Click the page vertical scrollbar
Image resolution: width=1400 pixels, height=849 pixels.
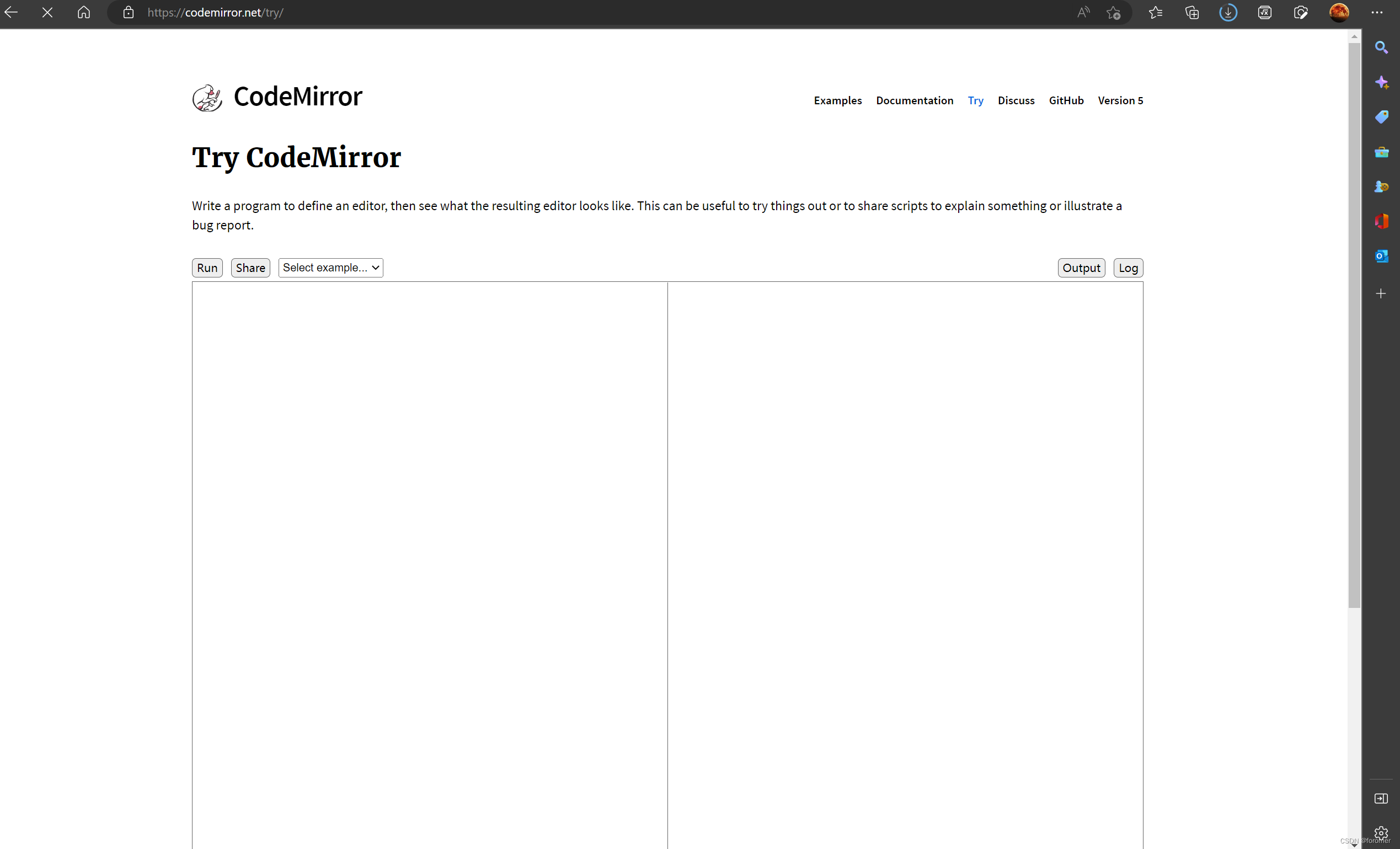click(1354, 324)
